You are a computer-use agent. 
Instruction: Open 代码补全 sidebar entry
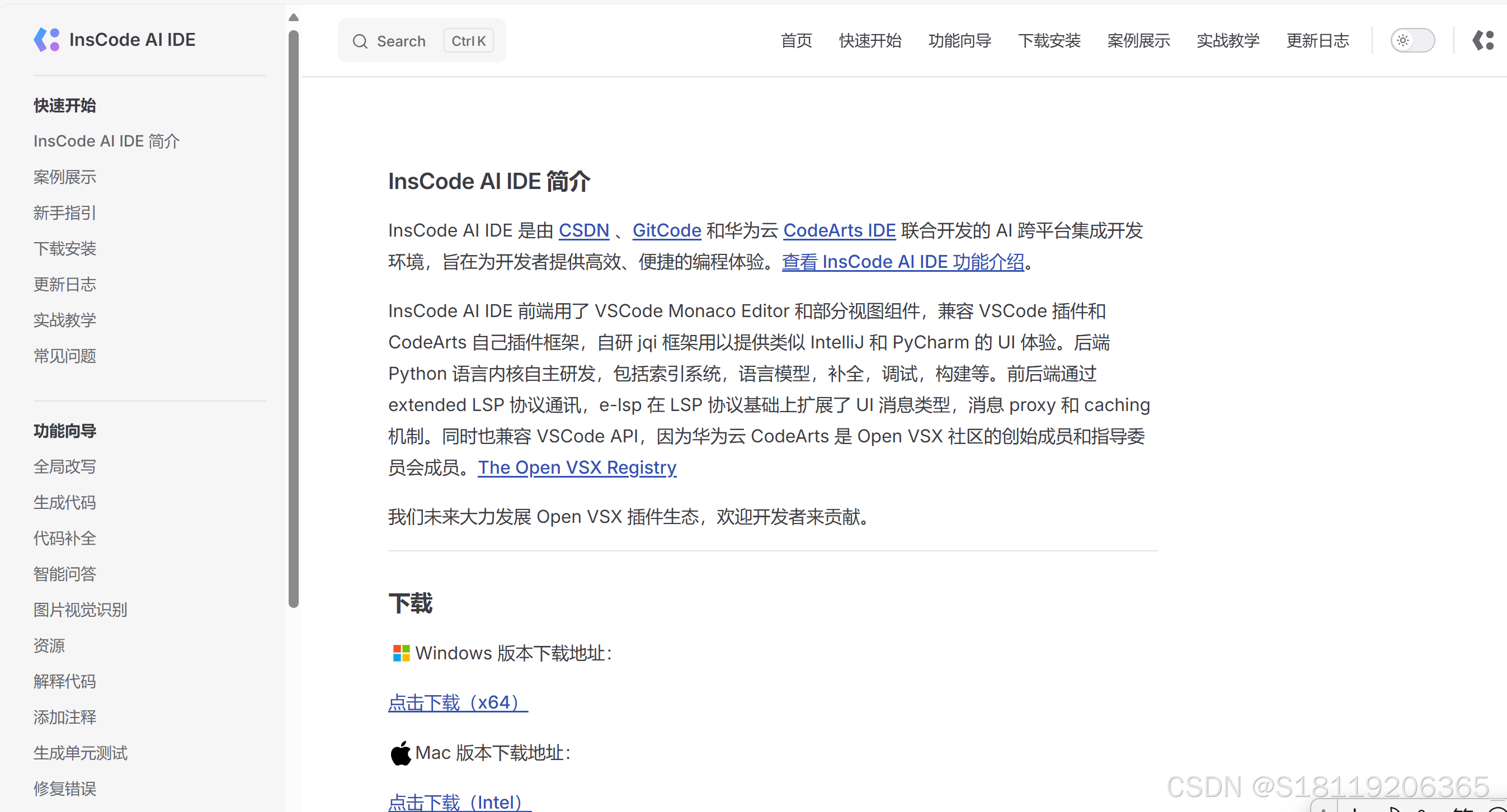click(64, 538)
